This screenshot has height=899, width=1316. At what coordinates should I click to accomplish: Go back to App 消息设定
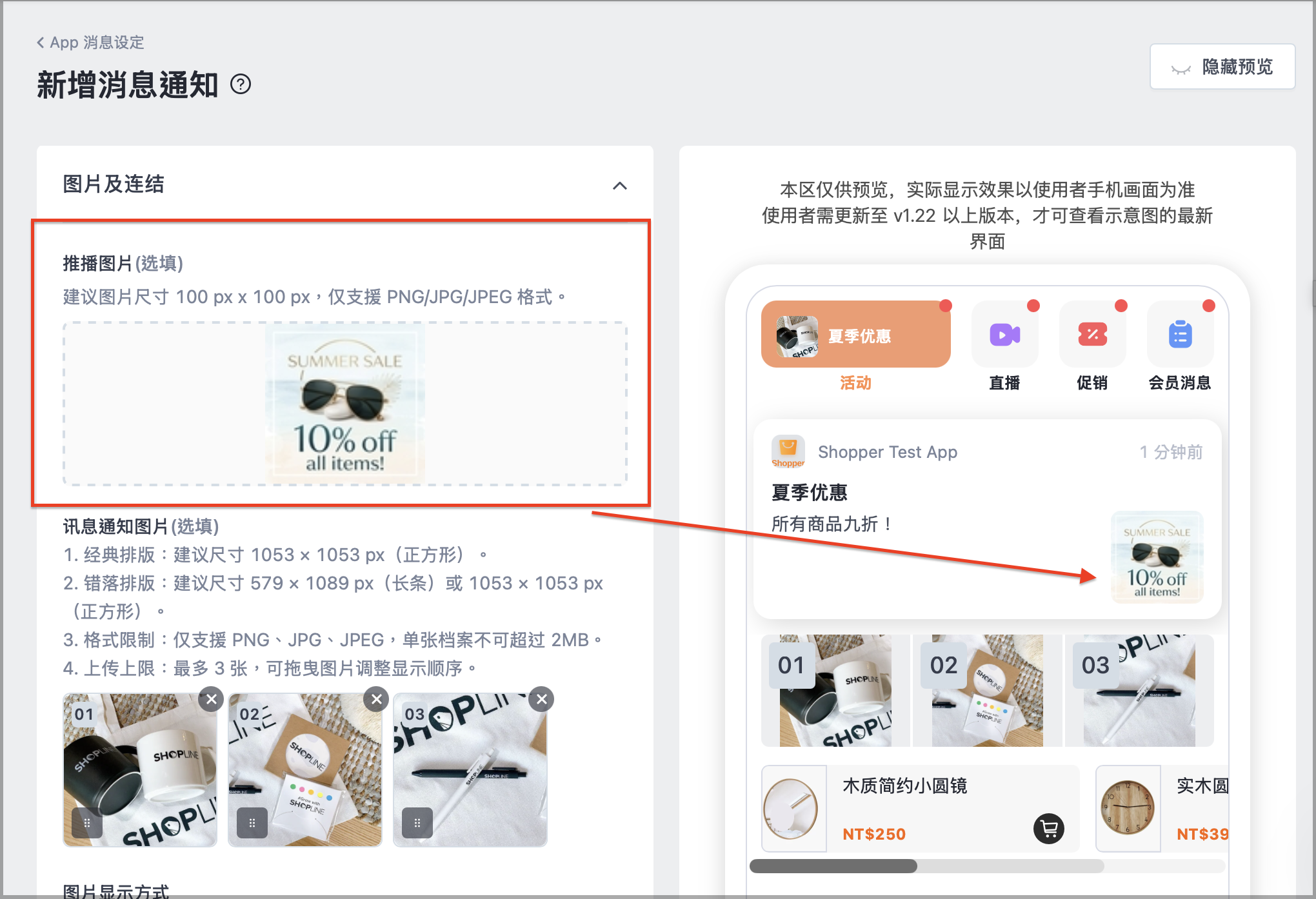[x=90, y=43]
